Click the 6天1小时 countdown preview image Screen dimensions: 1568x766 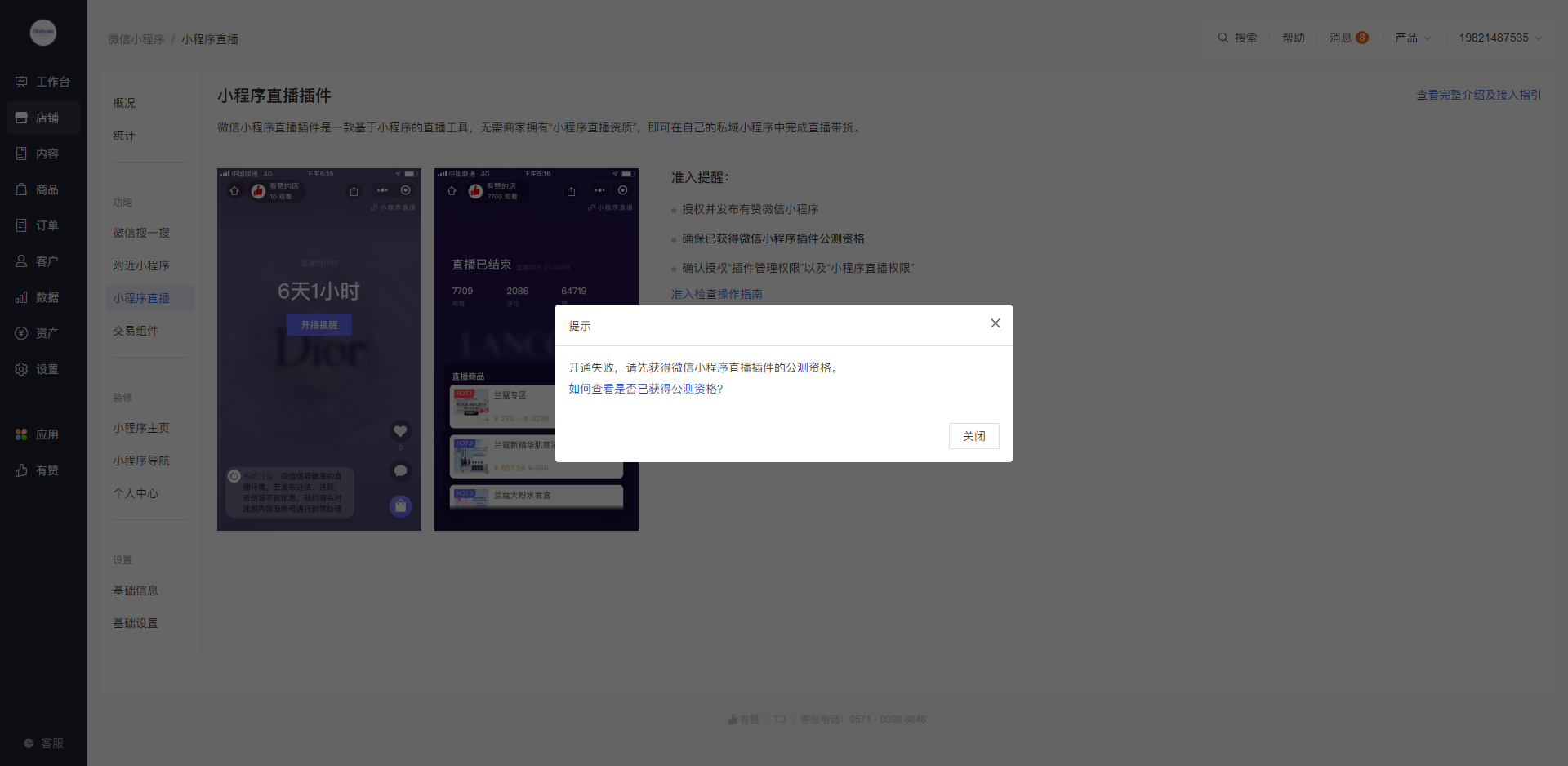pyautogui.click(x=319, y=350)
